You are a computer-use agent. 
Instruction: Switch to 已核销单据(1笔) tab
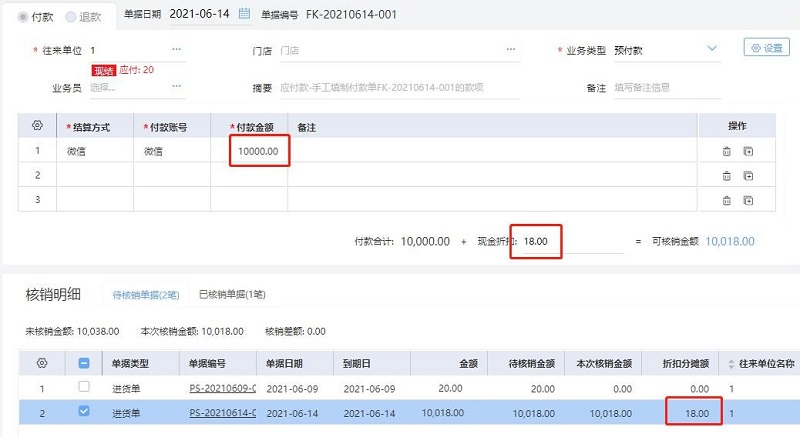[232, 296]
